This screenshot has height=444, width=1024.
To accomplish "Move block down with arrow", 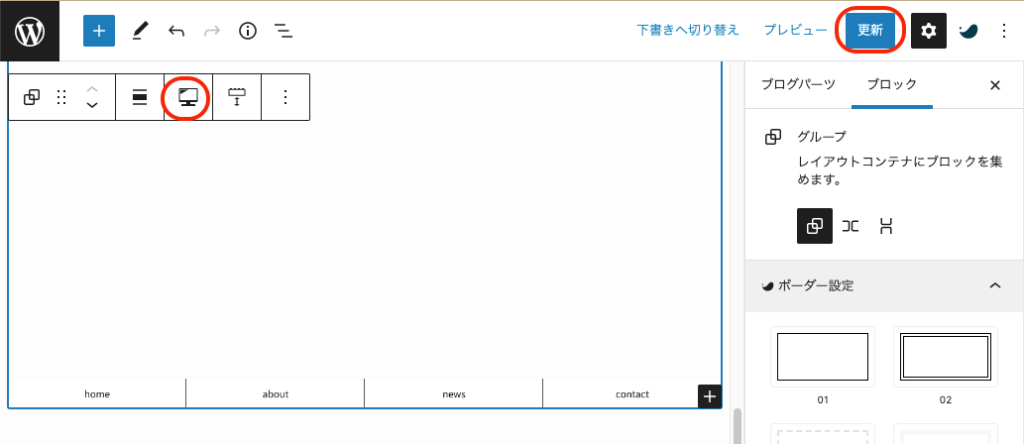I will [92, 106].
